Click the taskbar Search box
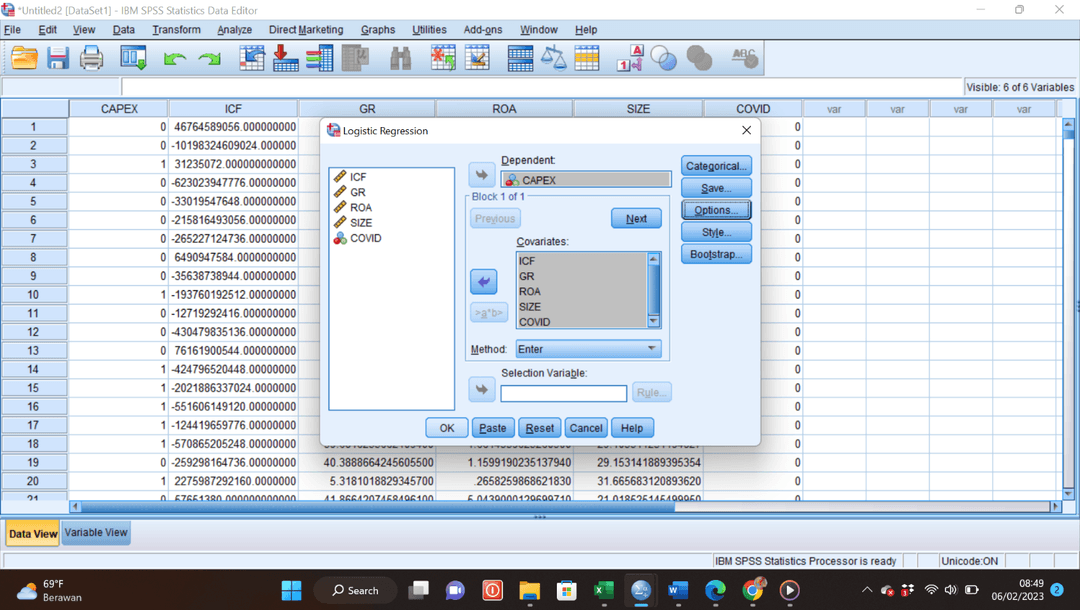 tap(355, 590)
